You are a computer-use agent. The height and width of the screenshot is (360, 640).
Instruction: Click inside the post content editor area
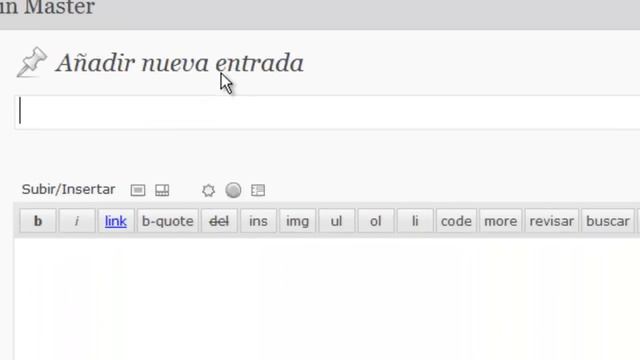(327, 299)
